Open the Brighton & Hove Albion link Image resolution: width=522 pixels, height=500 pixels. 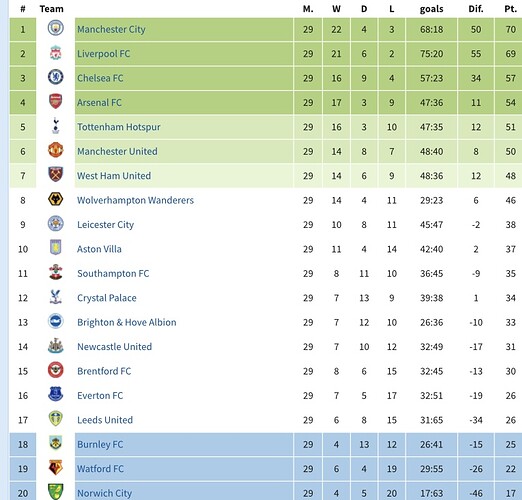[127, 322]
